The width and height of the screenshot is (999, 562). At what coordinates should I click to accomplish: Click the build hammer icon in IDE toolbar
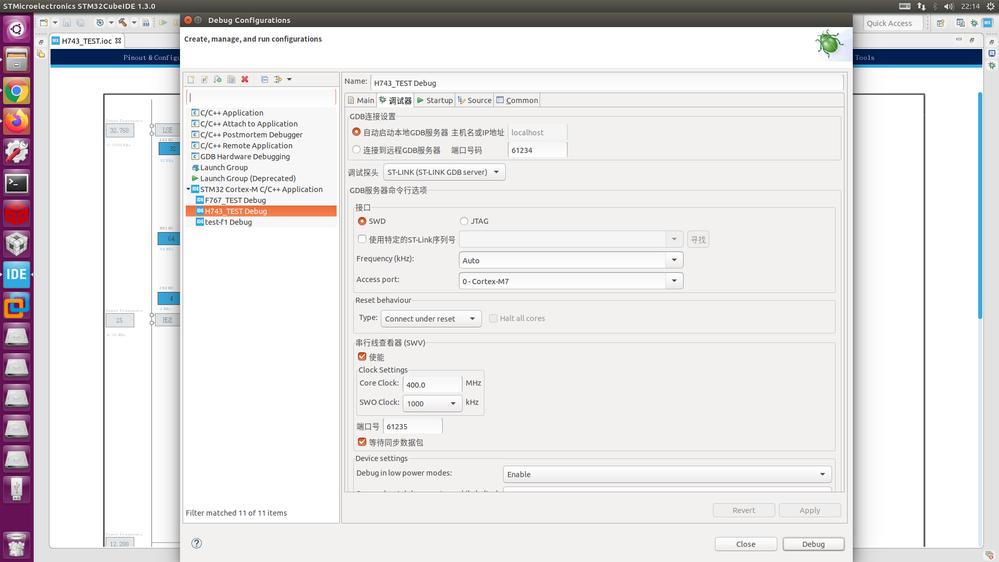pos(122,23)
